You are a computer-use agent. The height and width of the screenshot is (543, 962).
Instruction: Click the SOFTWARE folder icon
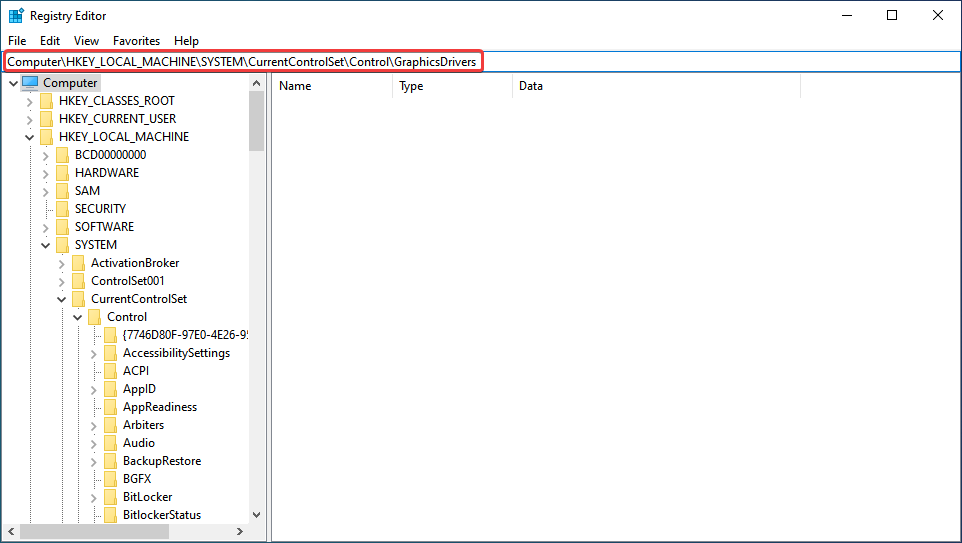pos(63,226)
